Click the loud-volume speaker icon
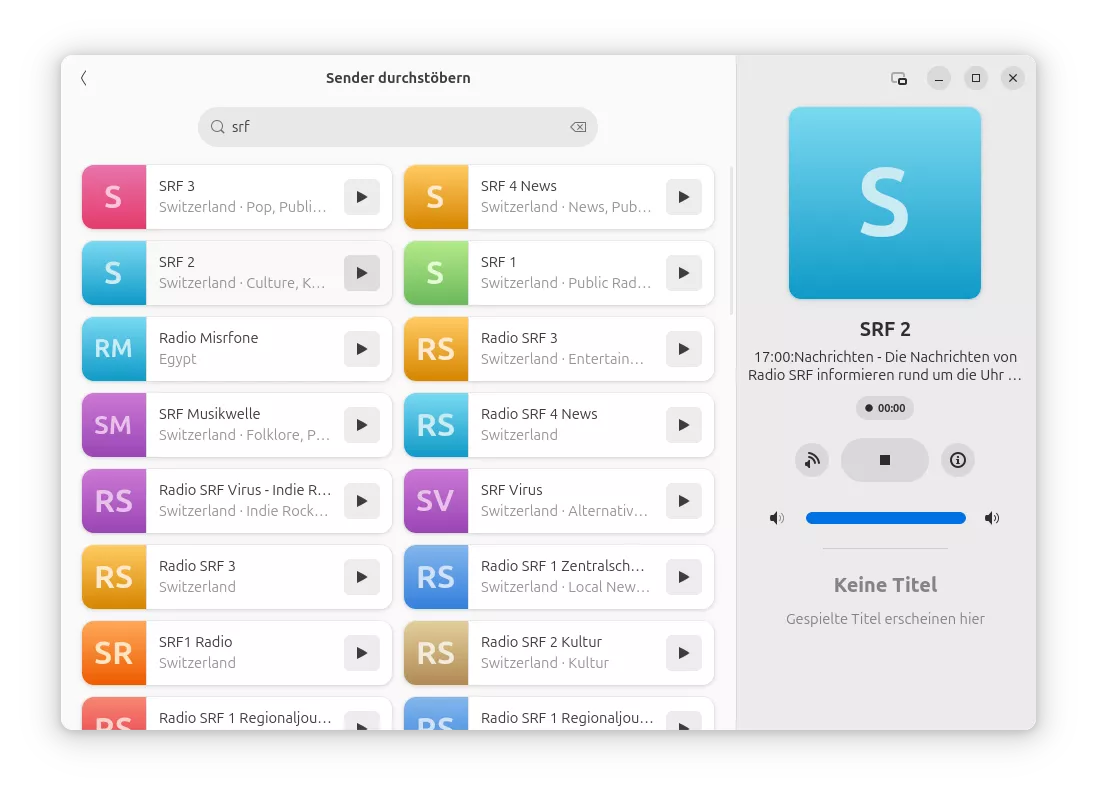The width and height of the screenshot is (1097, 797). click(992, 518)
